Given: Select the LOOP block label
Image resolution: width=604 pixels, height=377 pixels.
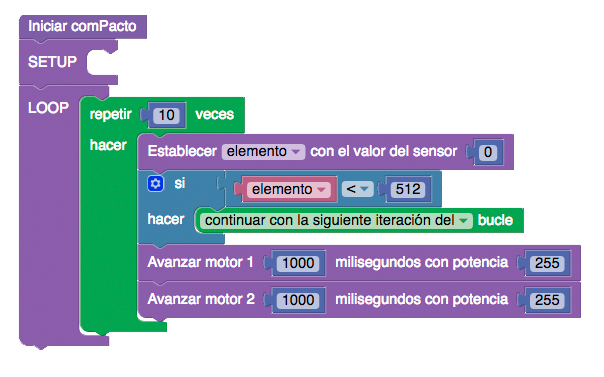Looking at the screenshot, I should tap(48, 108).
